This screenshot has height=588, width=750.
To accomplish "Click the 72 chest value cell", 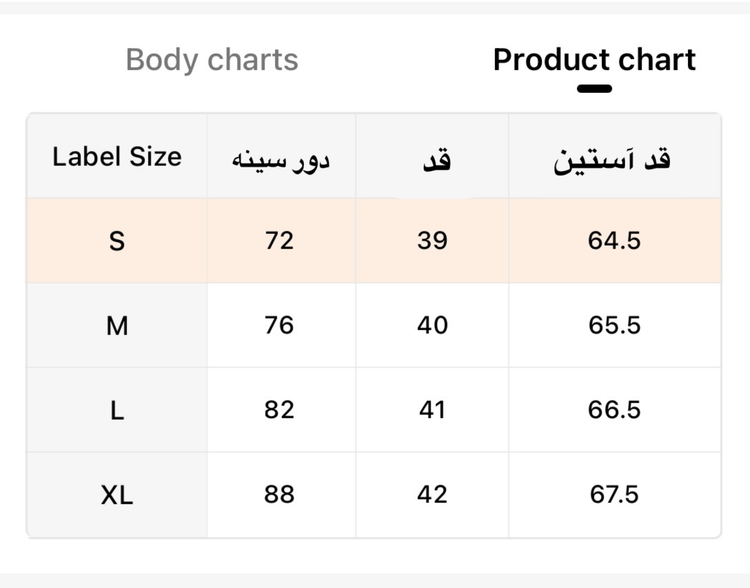I will pos(281,241).
